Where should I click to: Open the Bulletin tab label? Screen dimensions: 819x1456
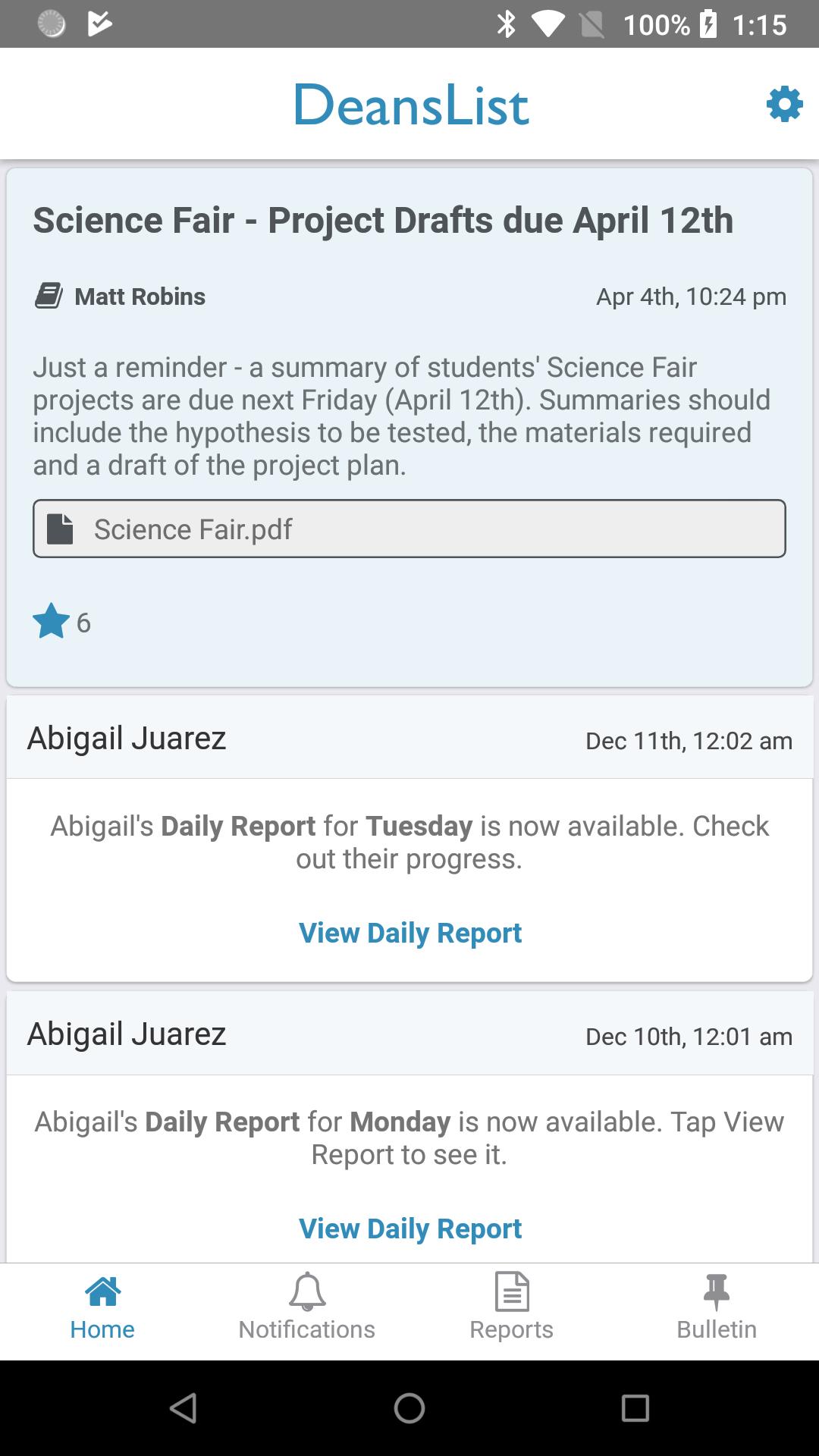coord(717,1329)
